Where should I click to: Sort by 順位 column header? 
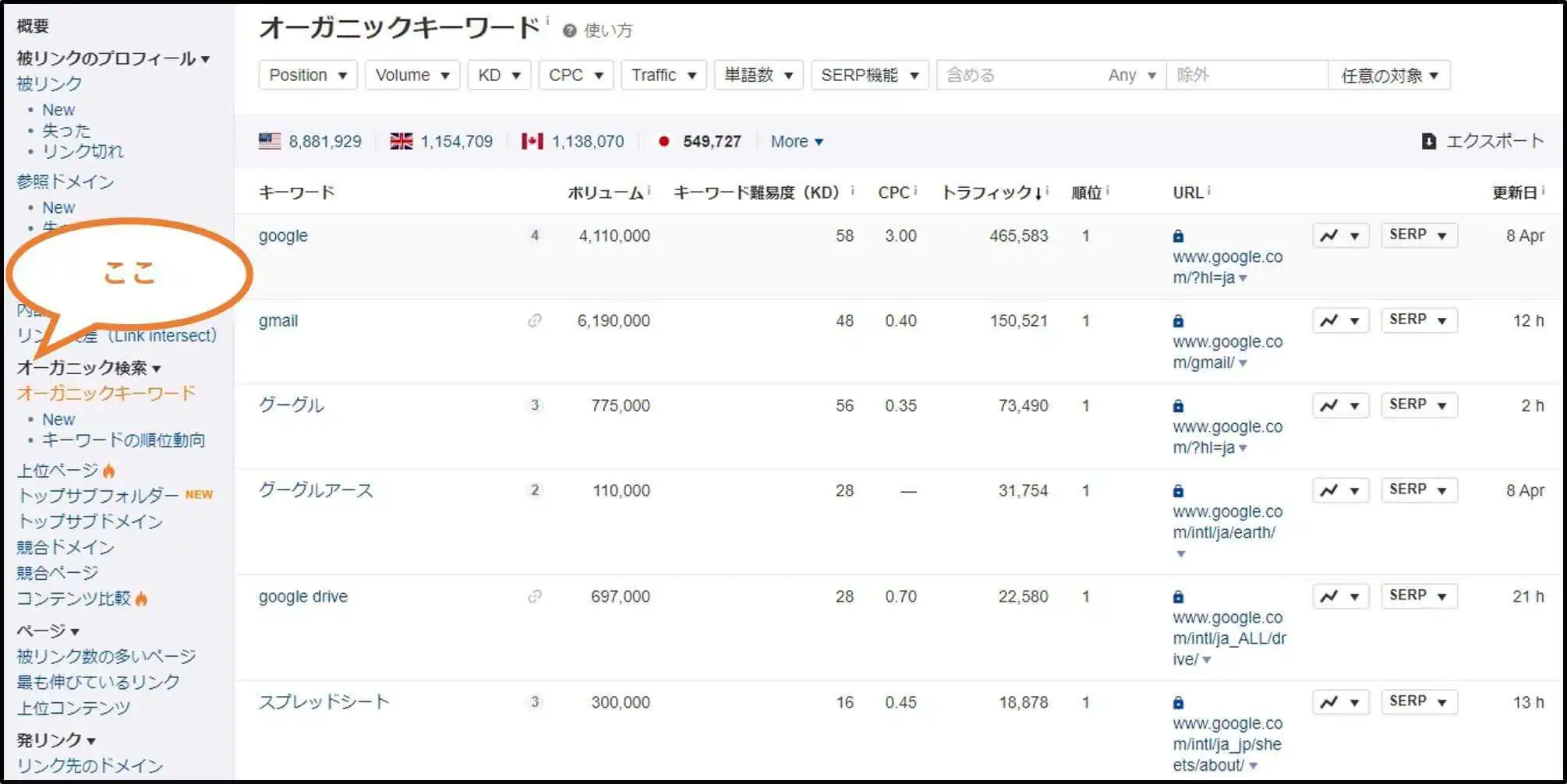(1086, 192)
